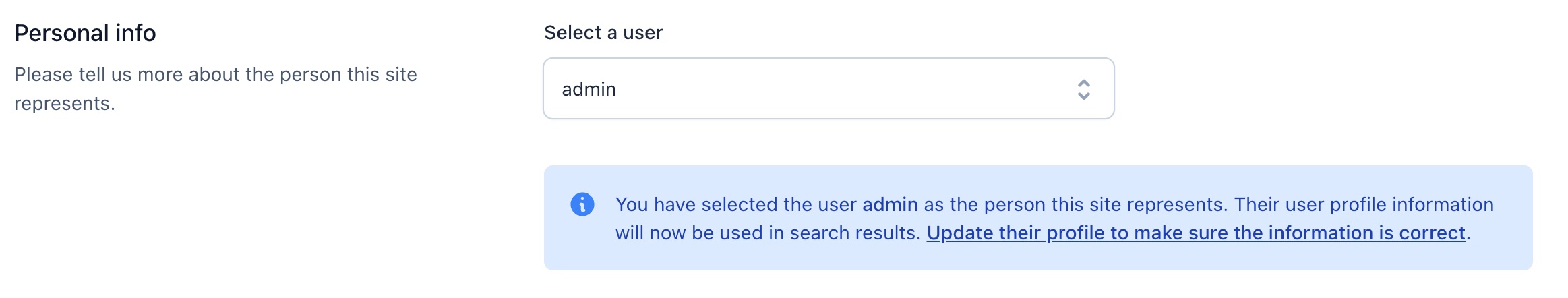Click the 'admin' value in the select box

coord(589,89)
